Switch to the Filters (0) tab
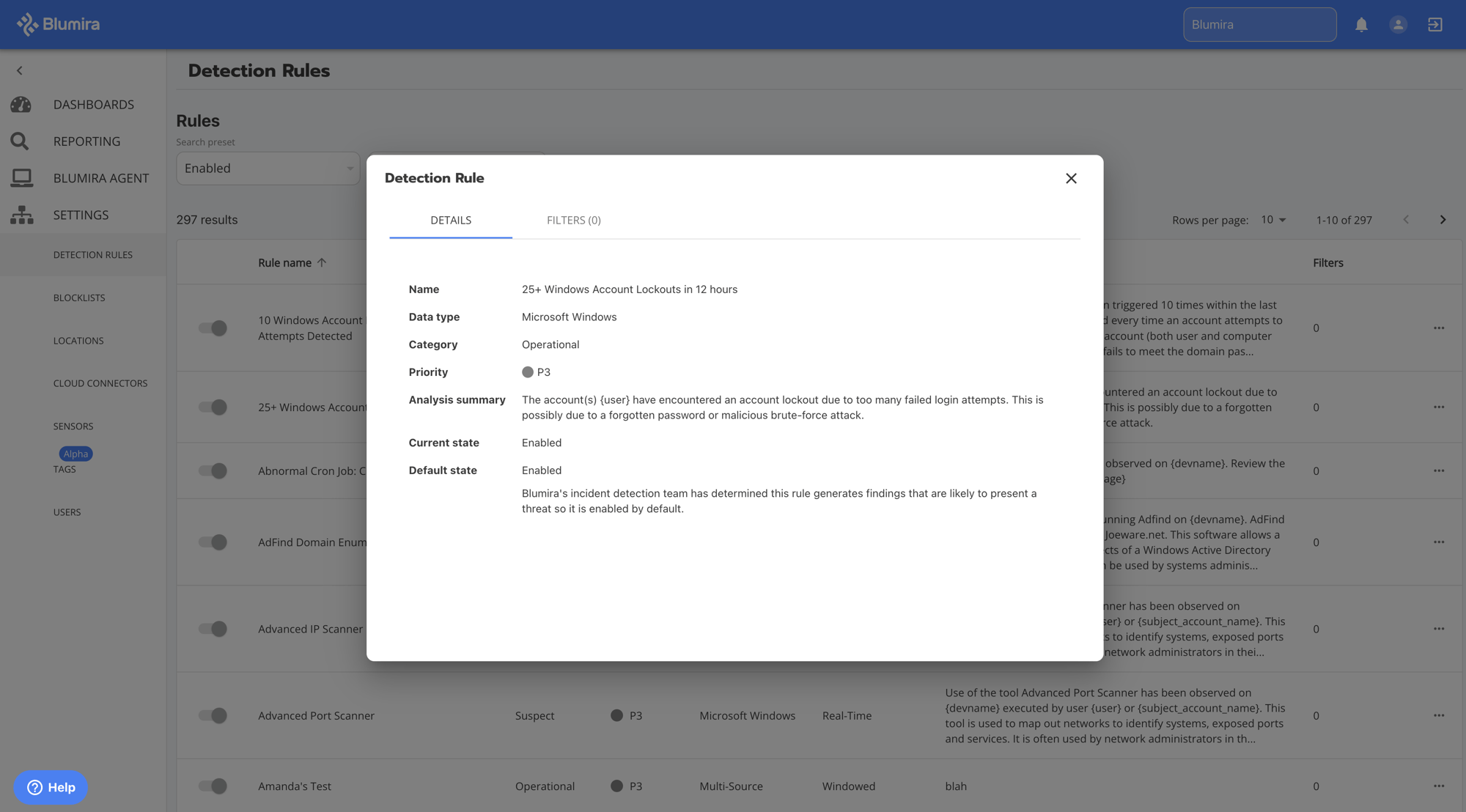This screenshot has width=1466, height=812. [x=573, y=220]
